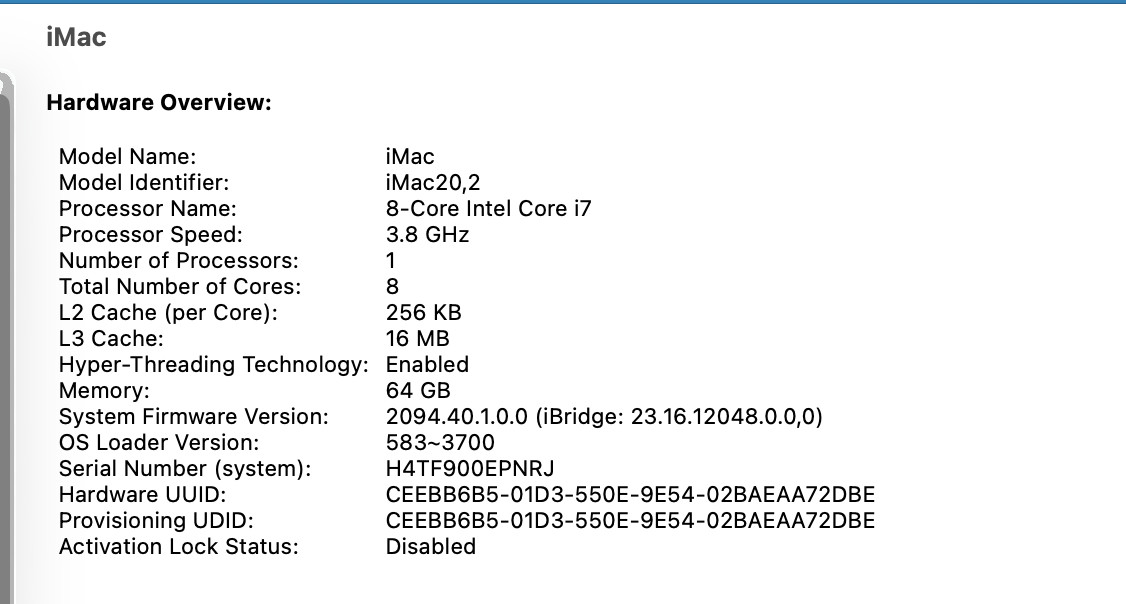Click the Hyper-Threading Technology label
1126x604 pixels.
point(213,364)
